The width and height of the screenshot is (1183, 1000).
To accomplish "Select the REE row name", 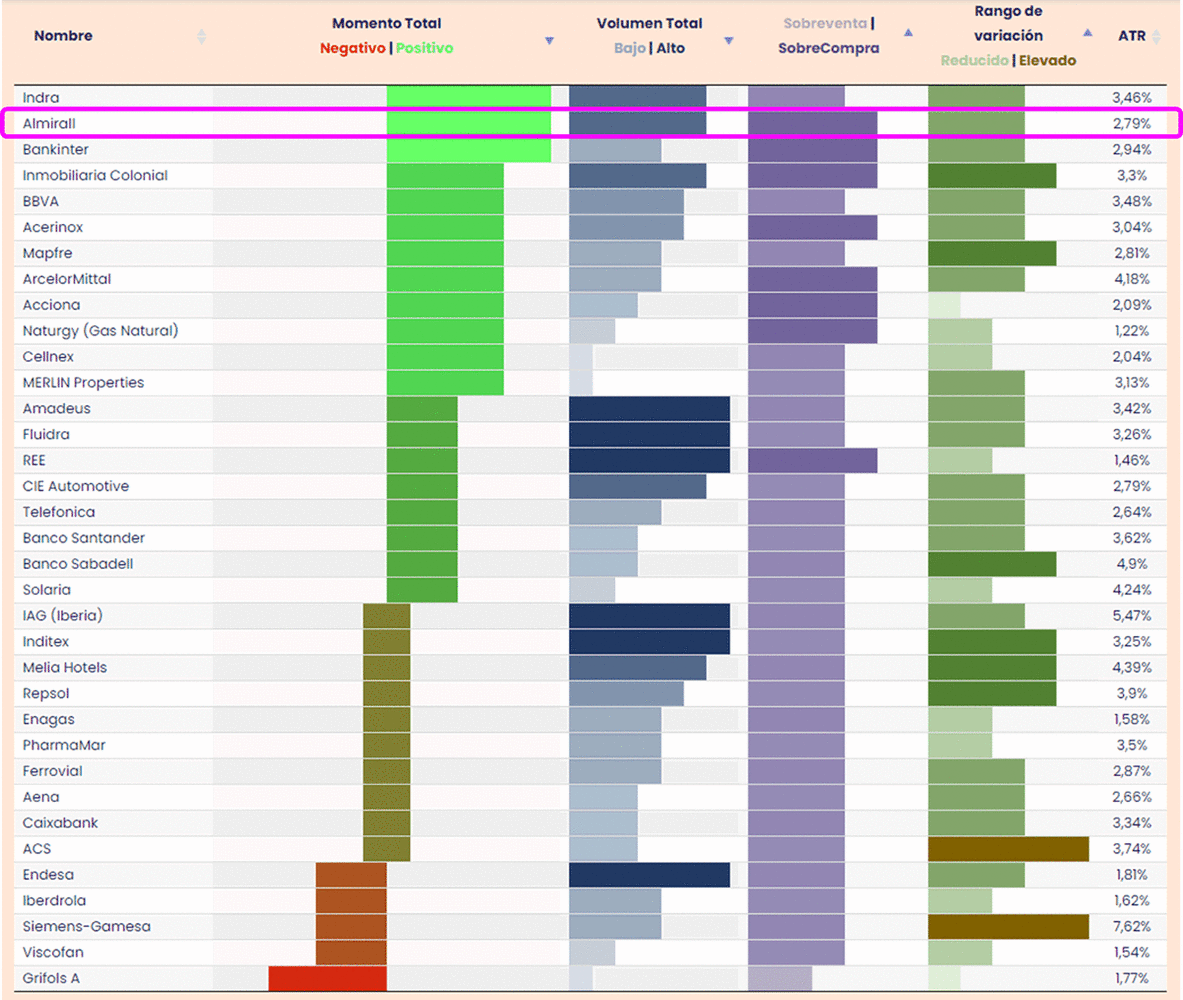I will [x=34, y=460].
